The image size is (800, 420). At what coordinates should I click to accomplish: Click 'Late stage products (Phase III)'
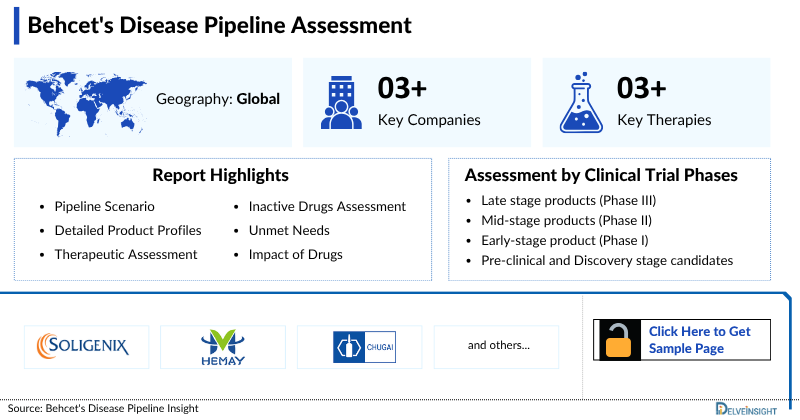(x=568, y=200)
